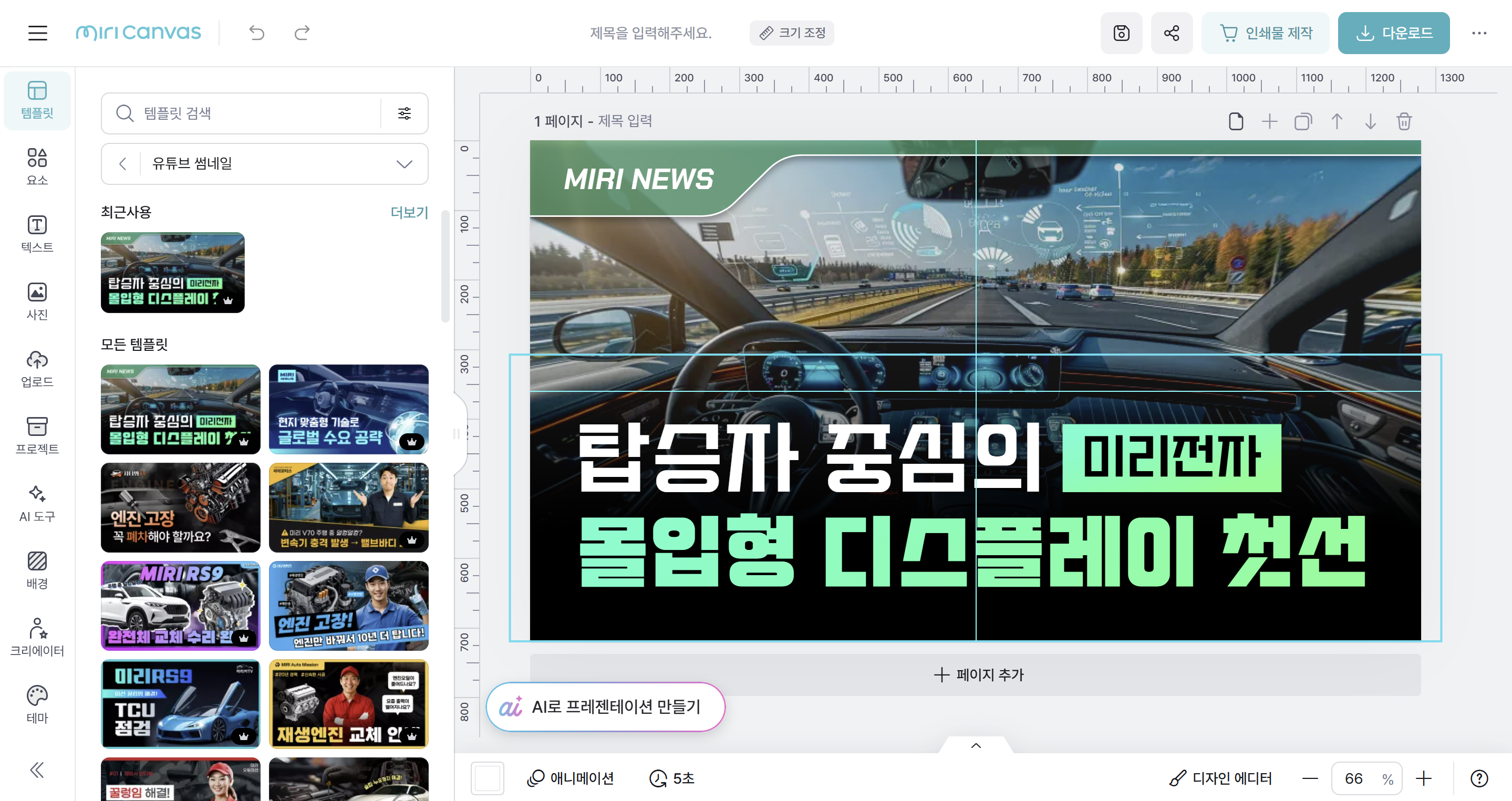The image size is (1512, 801).
Task: Open the 크리에이터 sidebar panel
Action: coord(37,638)
